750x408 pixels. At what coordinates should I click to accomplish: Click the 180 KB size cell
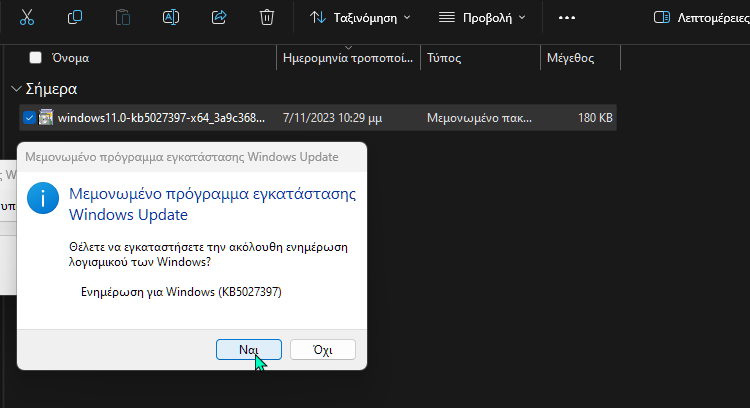(595, 118)
